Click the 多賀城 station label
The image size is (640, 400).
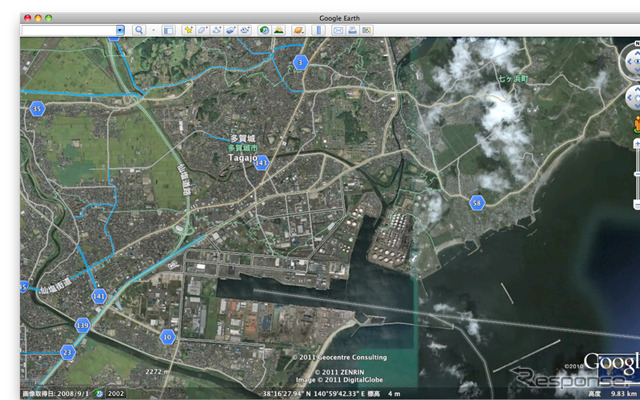pos(243,139)
